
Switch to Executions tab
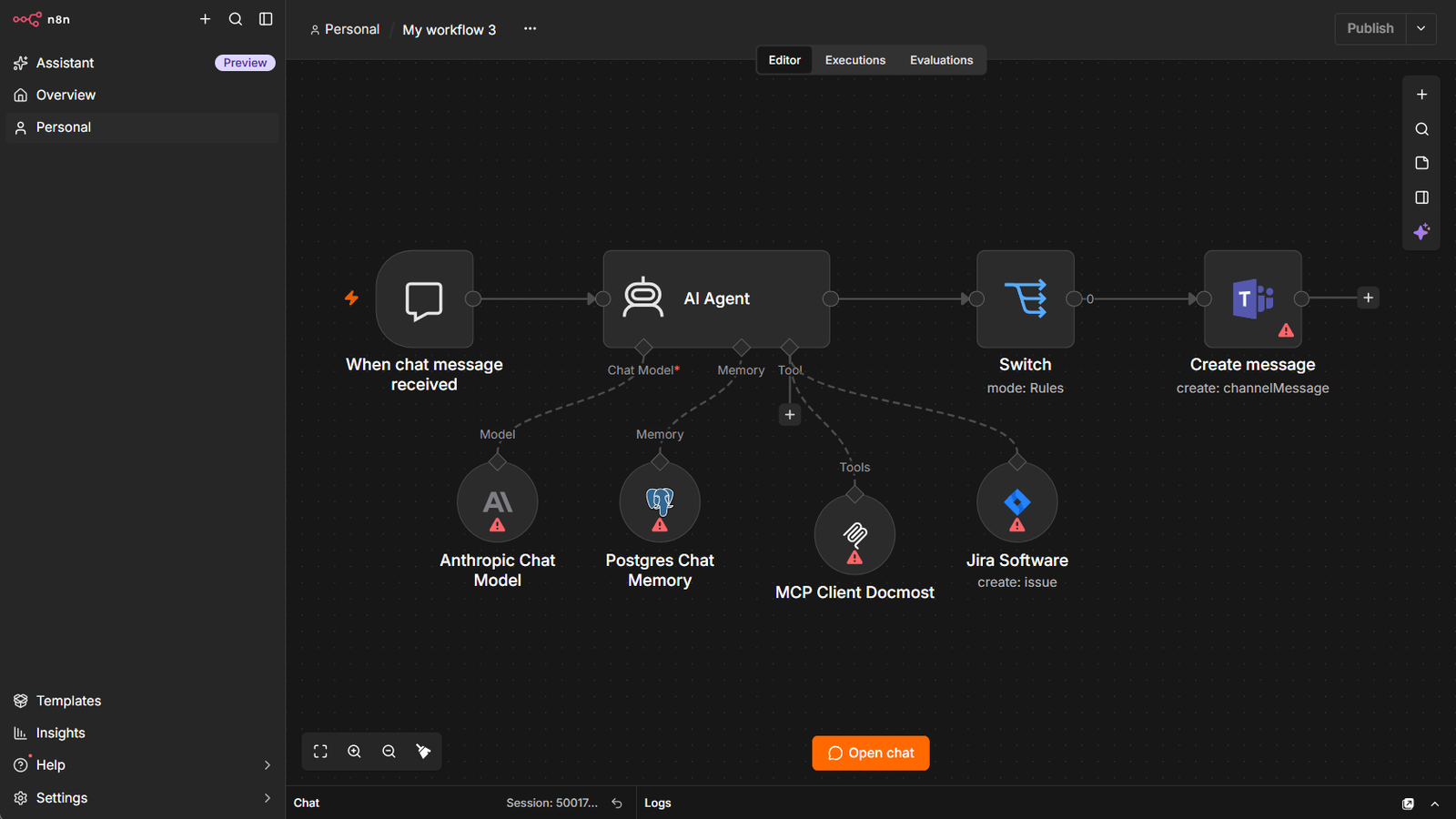pyautogui.click(x=855, y=60)
